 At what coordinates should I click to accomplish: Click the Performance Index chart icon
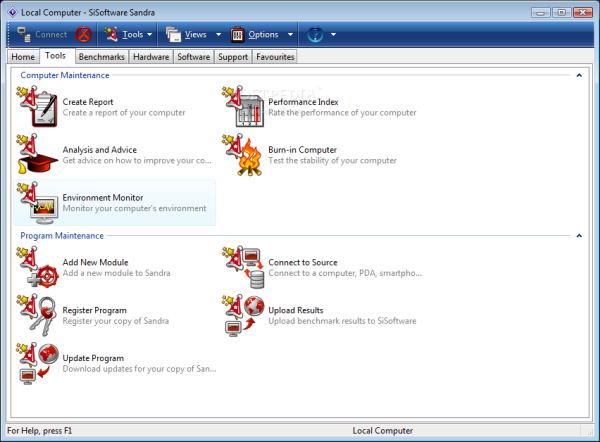coord(243,107)
